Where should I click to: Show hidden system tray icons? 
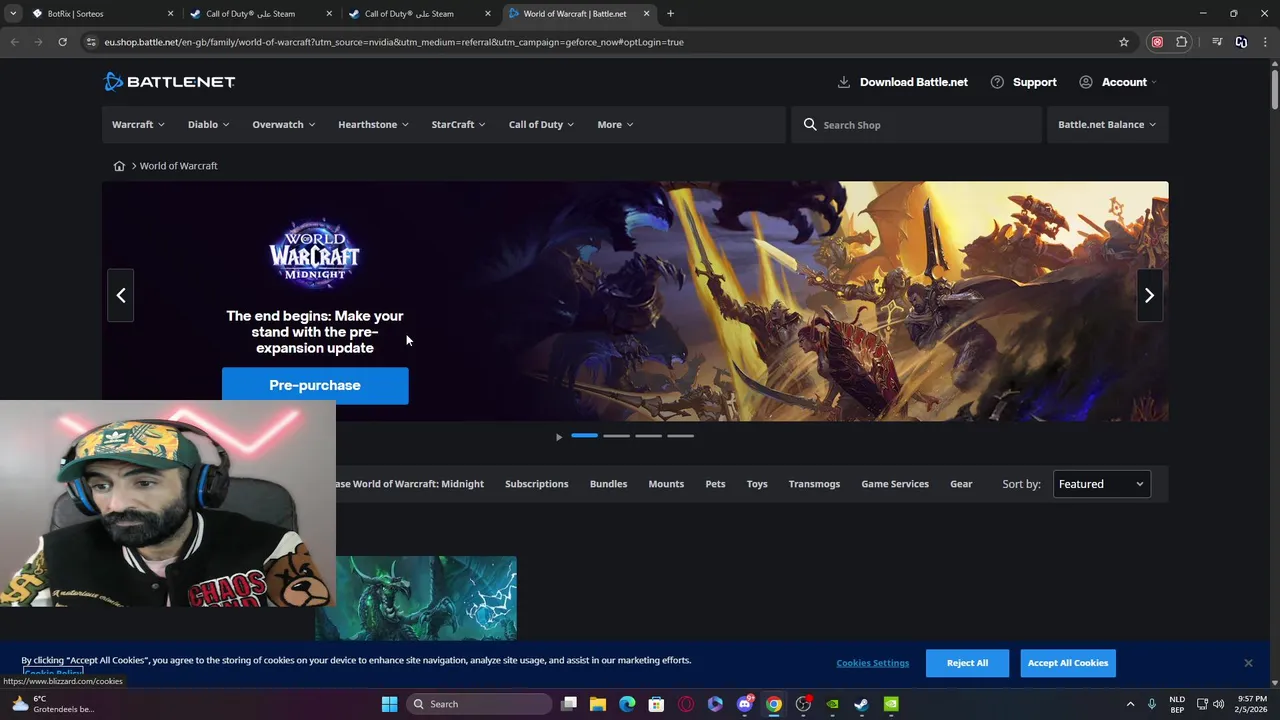tap(1130, 704)
